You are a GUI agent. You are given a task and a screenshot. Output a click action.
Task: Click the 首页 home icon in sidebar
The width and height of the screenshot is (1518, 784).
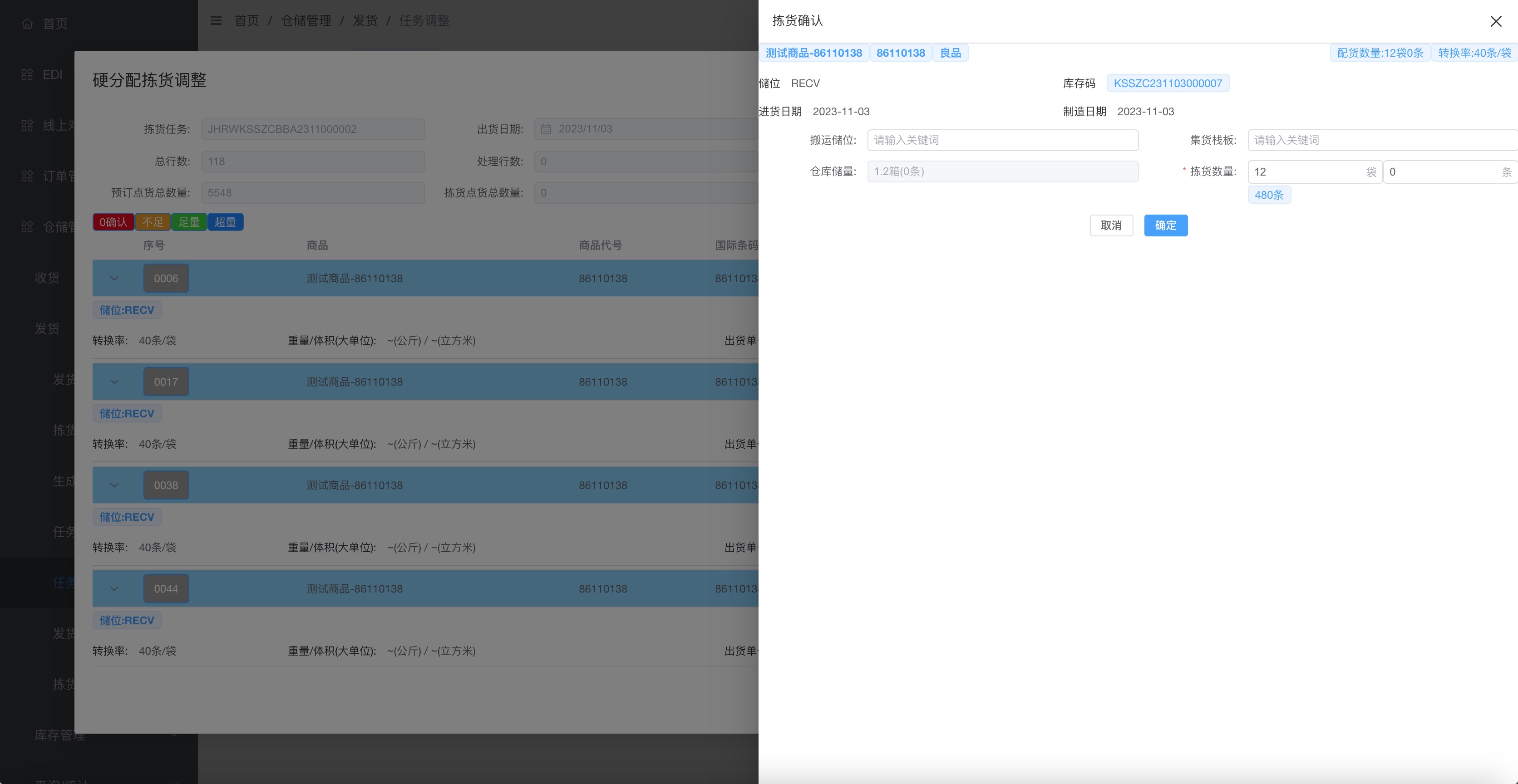tap(27, 24)
